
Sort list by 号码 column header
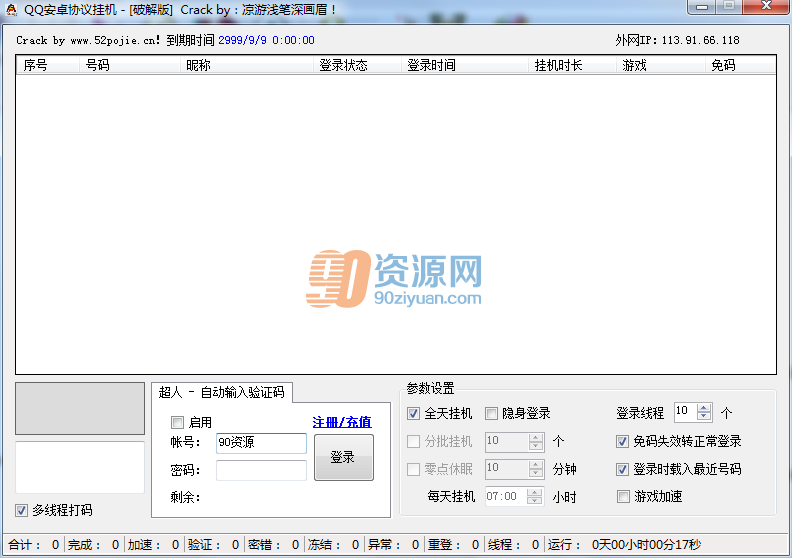130,65
